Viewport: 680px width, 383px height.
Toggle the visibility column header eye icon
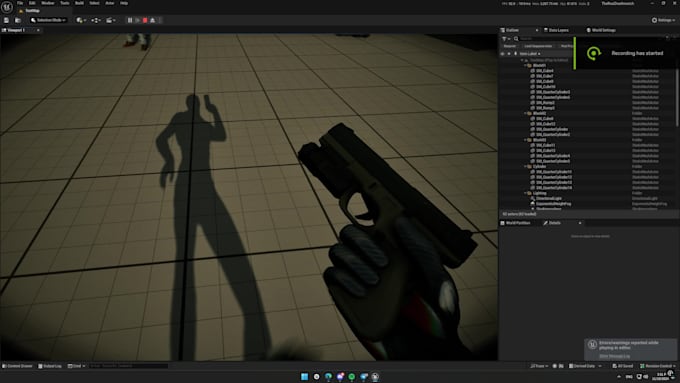(503, 54)
